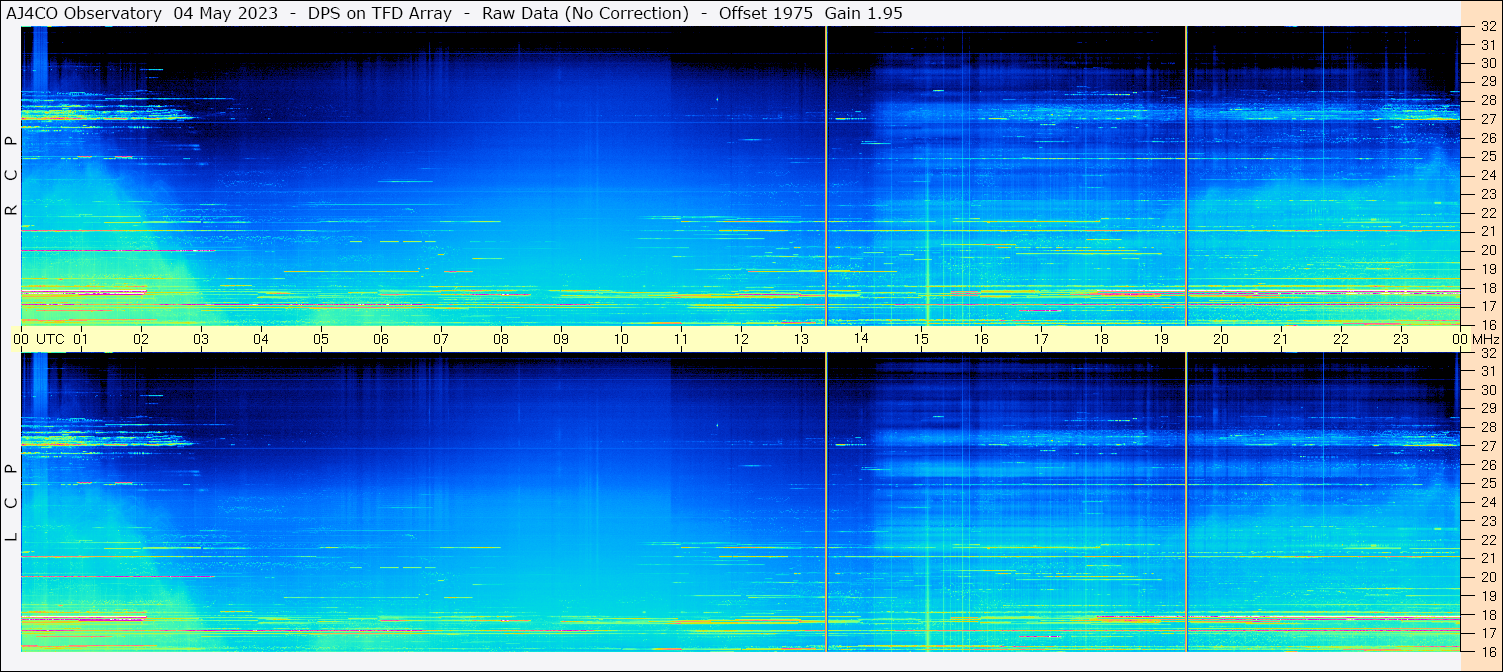The height and width of the screenshot is (672, 1503).
Task: Click the 19 MHz label beside LCP panel
Action: pyautogui.click(x=1488, y=596)
